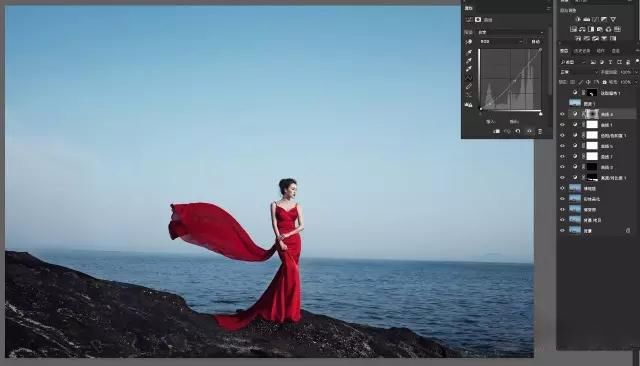Filter layers by smart objects icon
The height and width of the screenshot is (366, 640).
628,62
